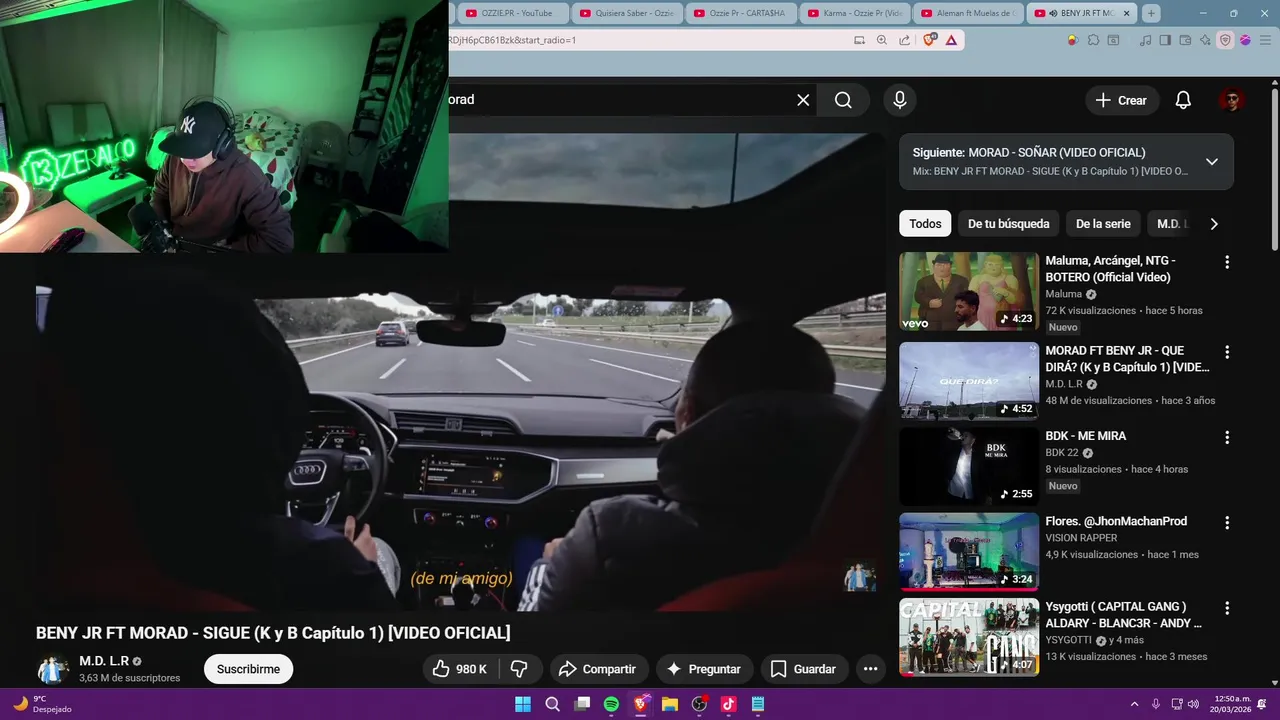The height and width of the screenshot is (720, 1280).
Task: Toggle the browser sidebar panel icon
Action: (x=1165, y=40)
